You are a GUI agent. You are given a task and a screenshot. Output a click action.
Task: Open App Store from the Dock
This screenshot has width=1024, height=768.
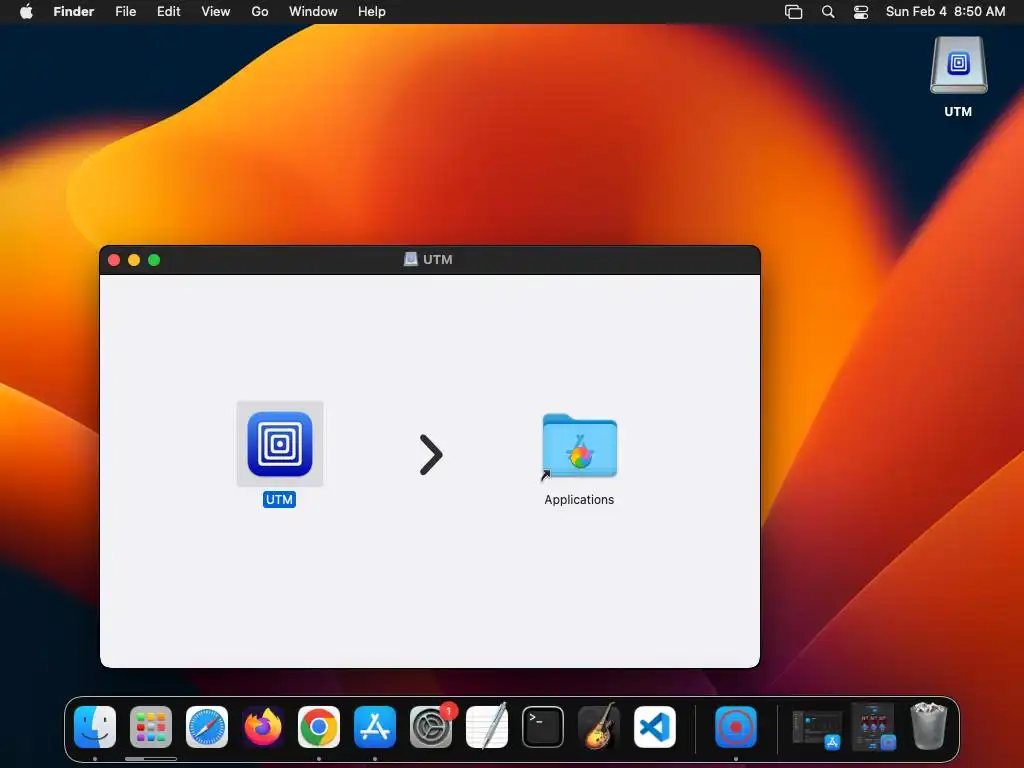[x=375, y=727]
